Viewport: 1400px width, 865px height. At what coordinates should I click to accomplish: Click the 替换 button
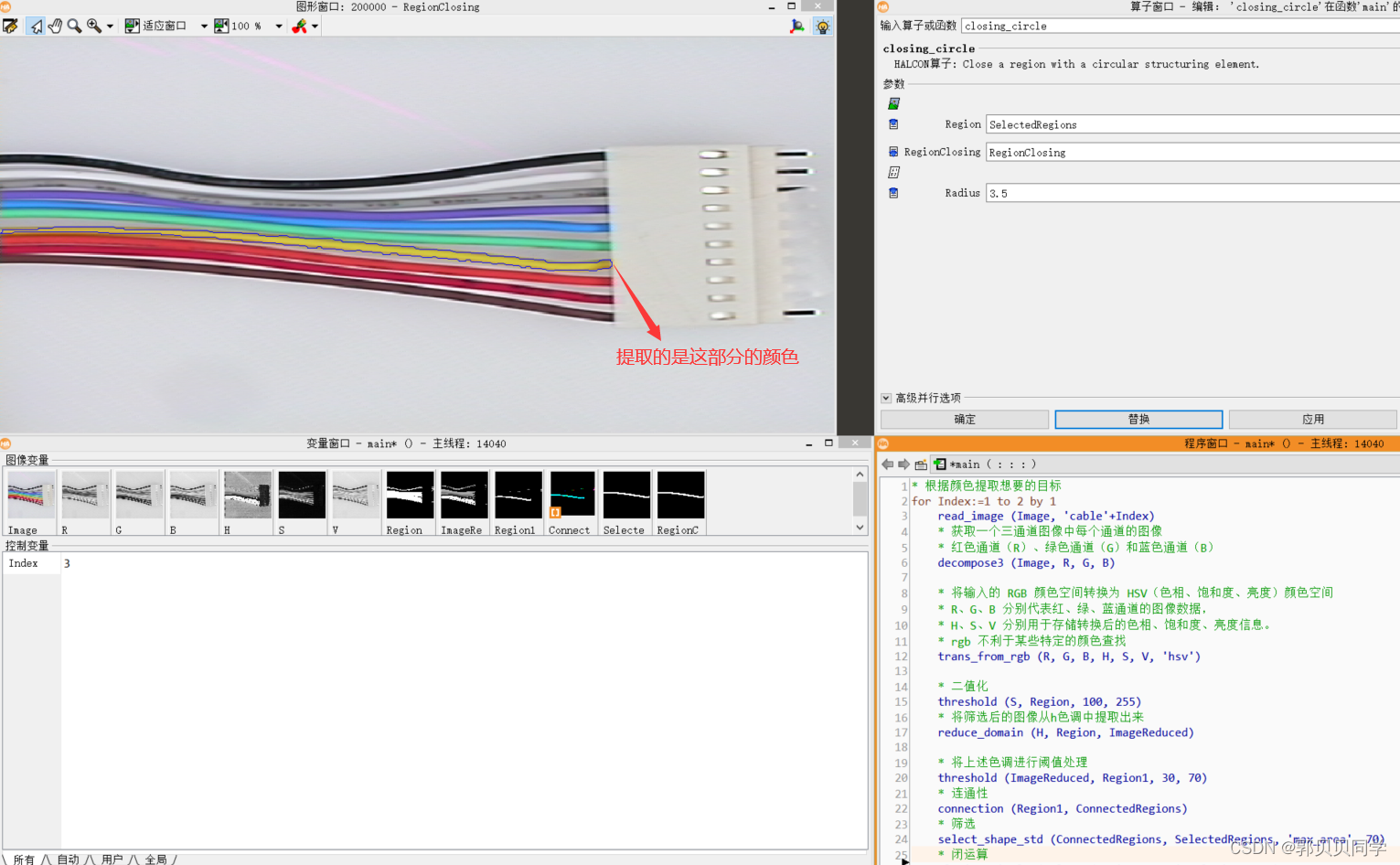[x=1138, y=419]
